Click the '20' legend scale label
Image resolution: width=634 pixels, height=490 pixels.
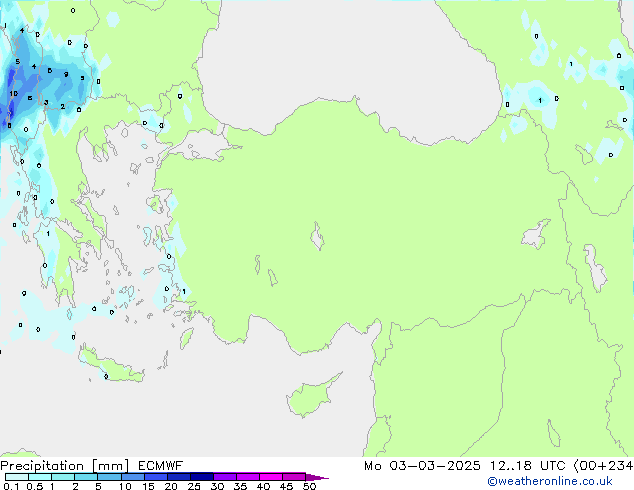[171, 486]
